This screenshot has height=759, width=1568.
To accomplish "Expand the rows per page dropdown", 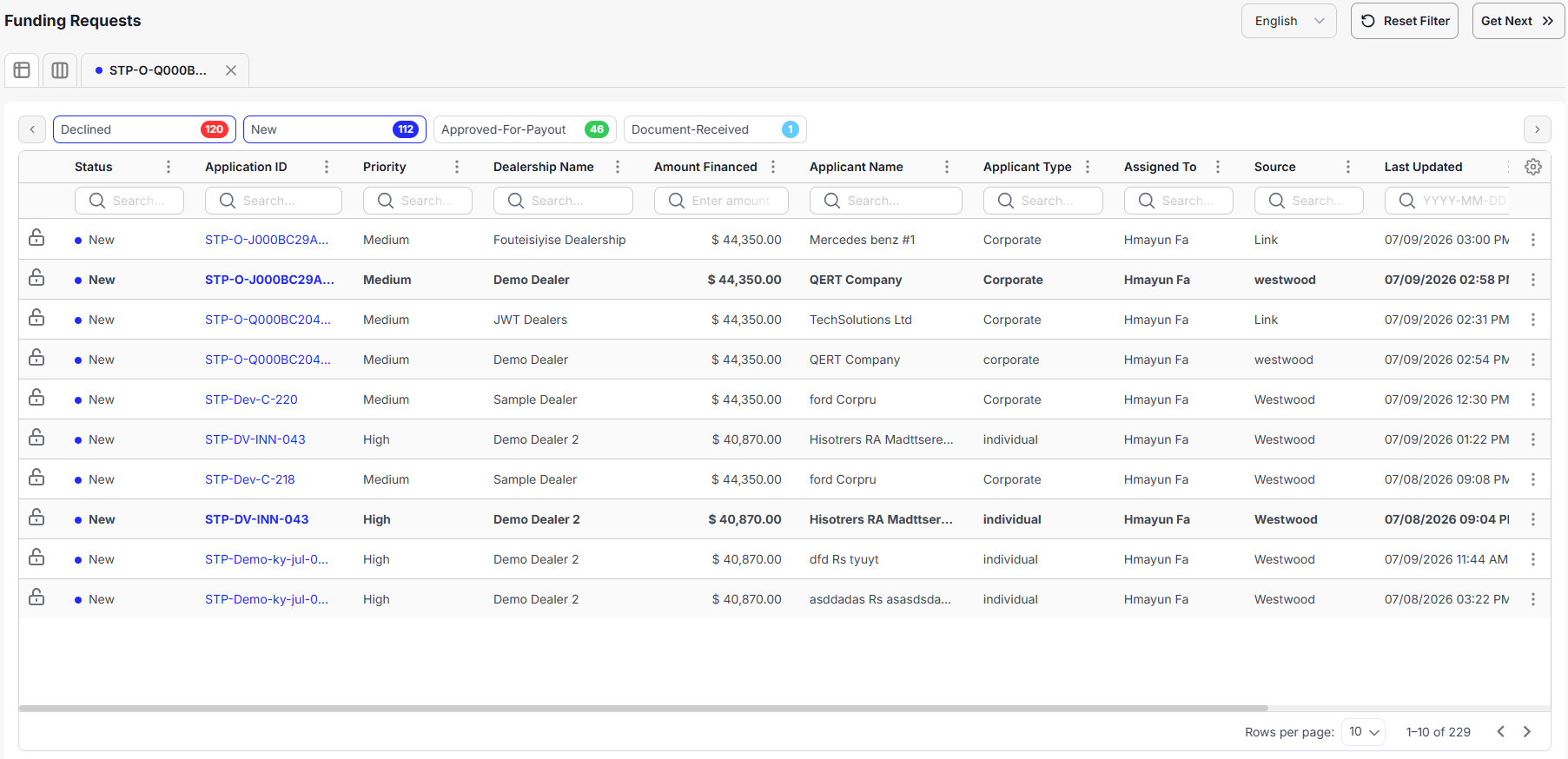I will (1364, 732).
